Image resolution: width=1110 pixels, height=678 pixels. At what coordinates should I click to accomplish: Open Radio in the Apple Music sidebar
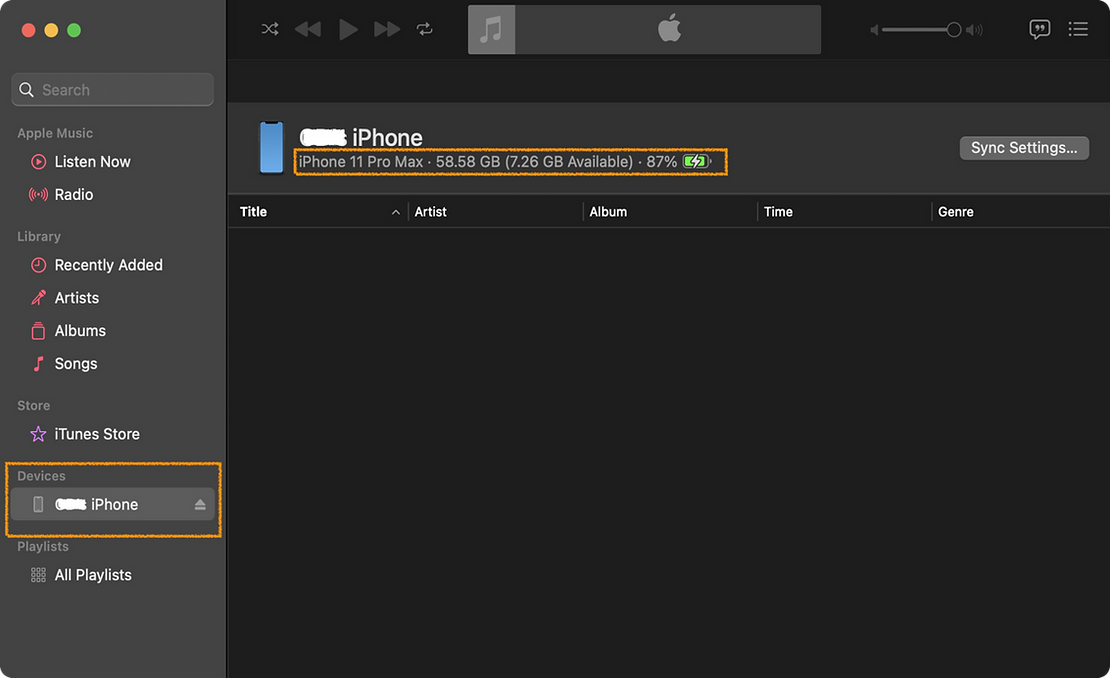click(x=77, y=194)
